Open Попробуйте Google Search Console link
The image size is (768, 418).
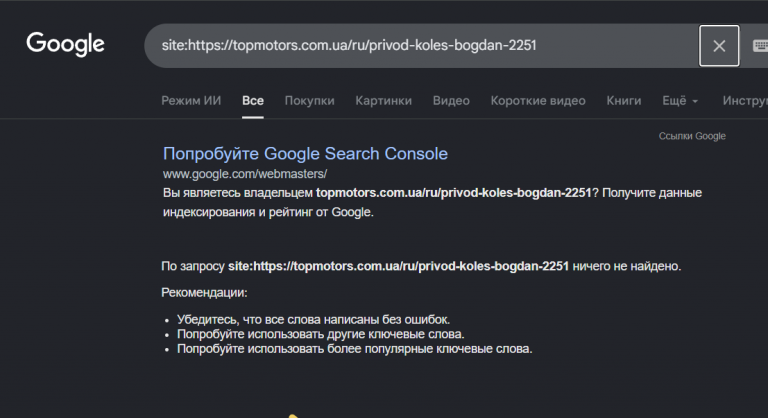coord(305,153)
